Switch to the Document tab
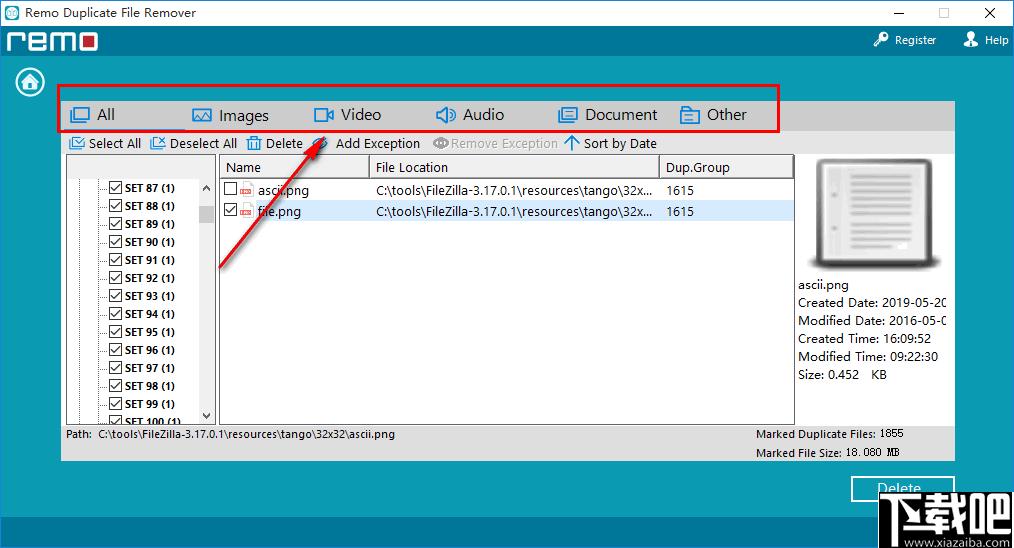Image resolution: width=1014 pixels, height=548 pixels. 607,115
